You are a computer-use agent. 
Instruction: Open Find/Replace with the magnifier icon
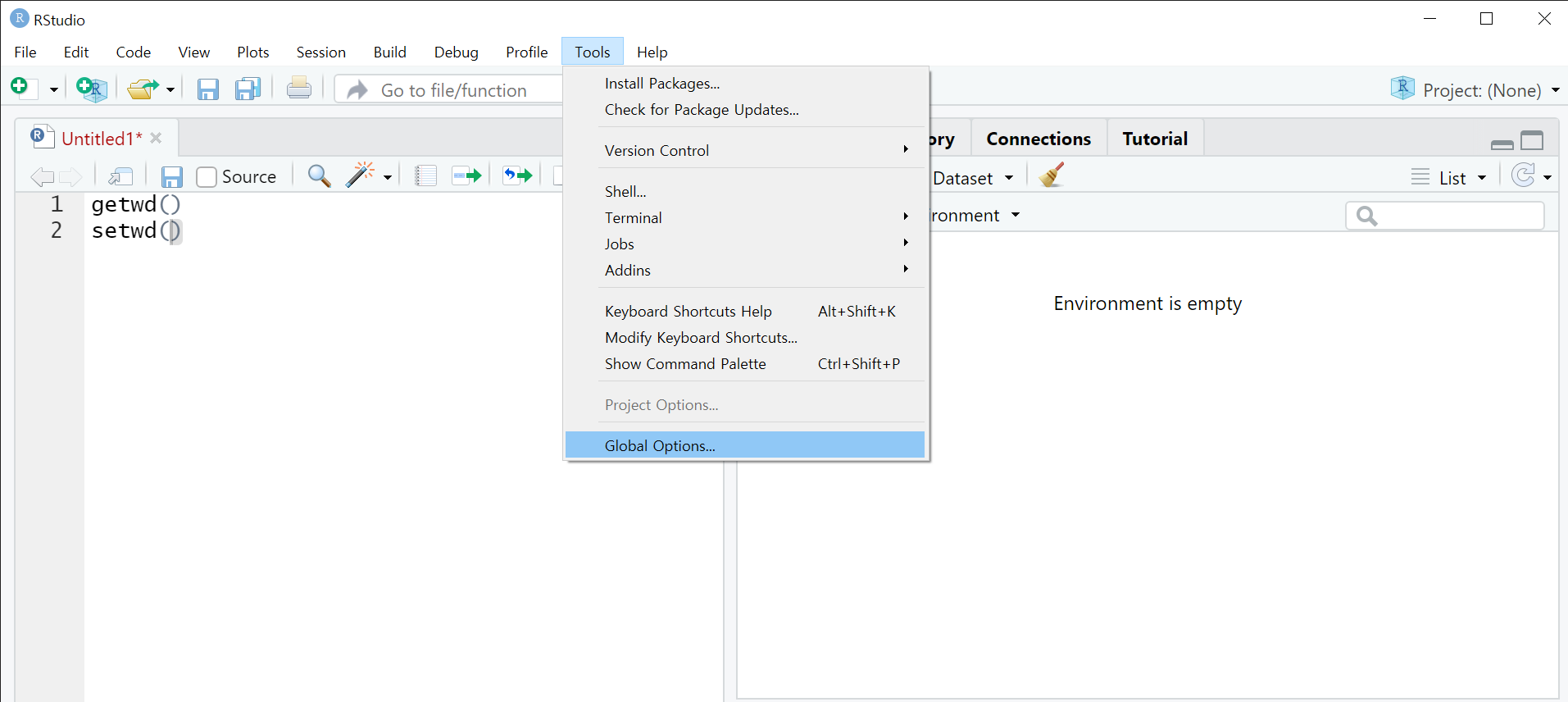tap(319, 175)
